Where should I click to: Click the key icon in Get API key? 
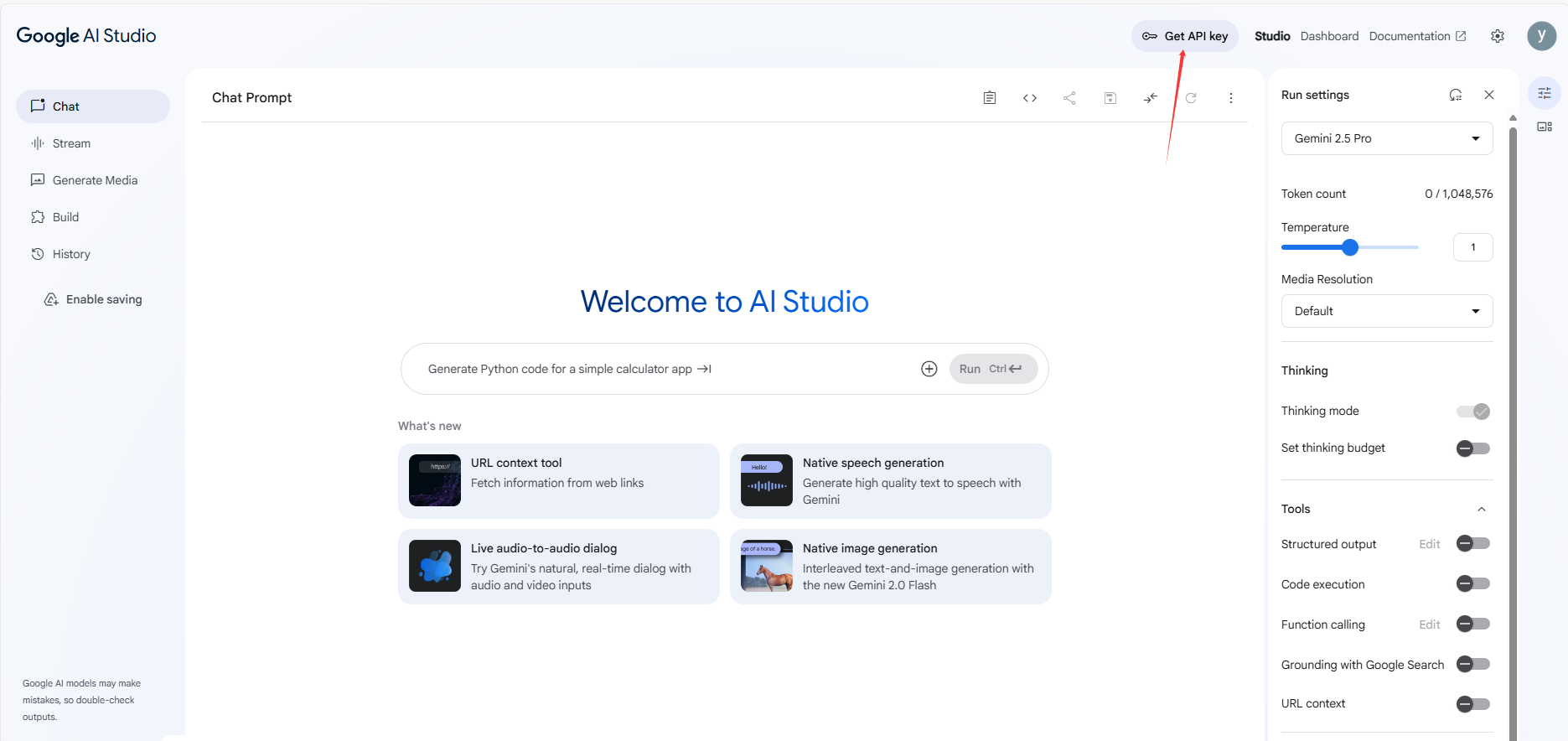click(1150, 36)
